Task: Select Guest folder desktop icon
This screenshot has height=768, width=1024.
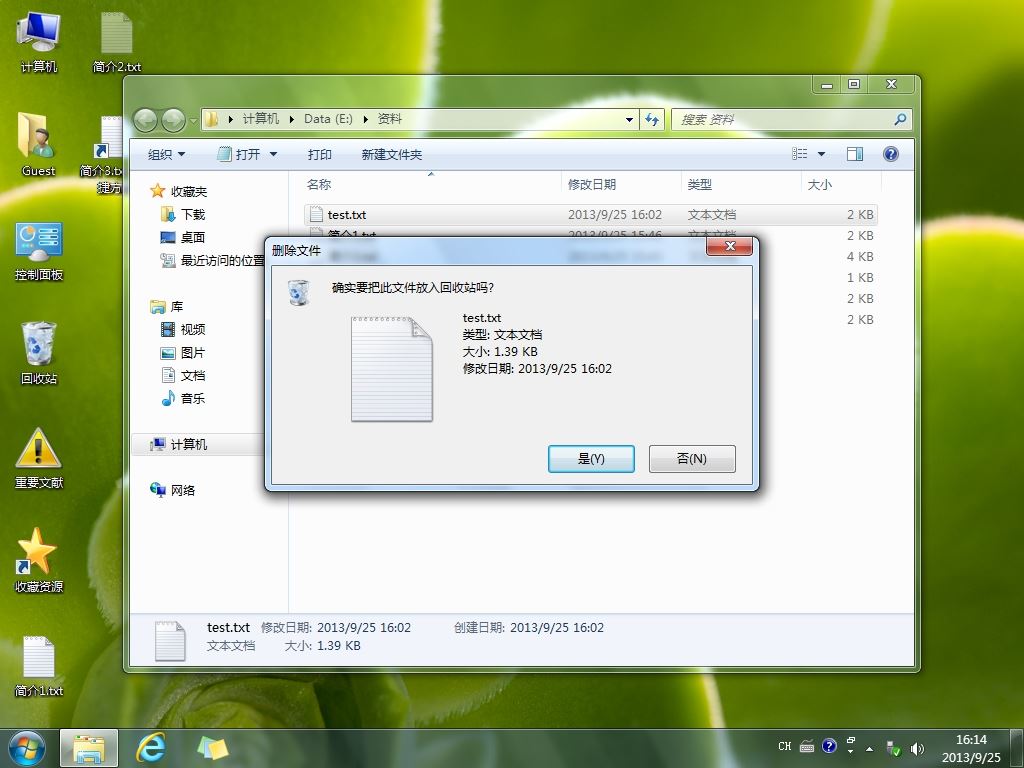Action: tap(39, 145)
